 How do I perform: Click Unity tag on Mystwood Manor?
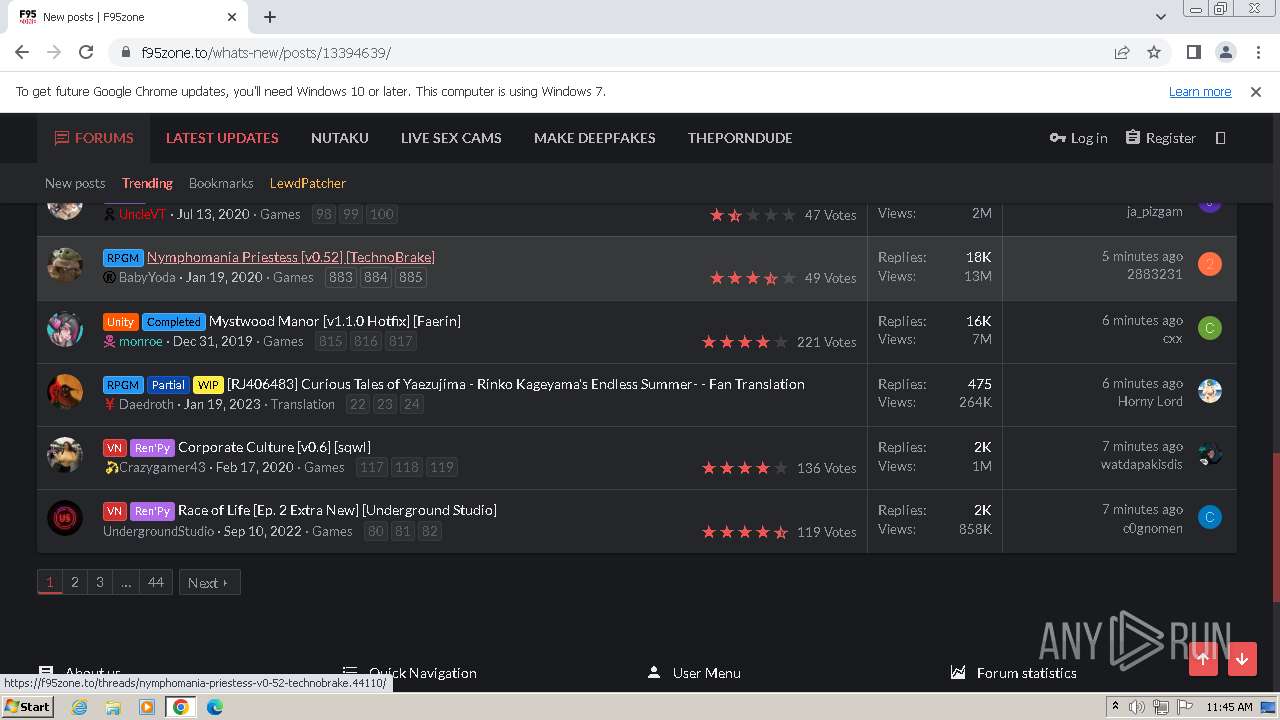tap(120, 321)
